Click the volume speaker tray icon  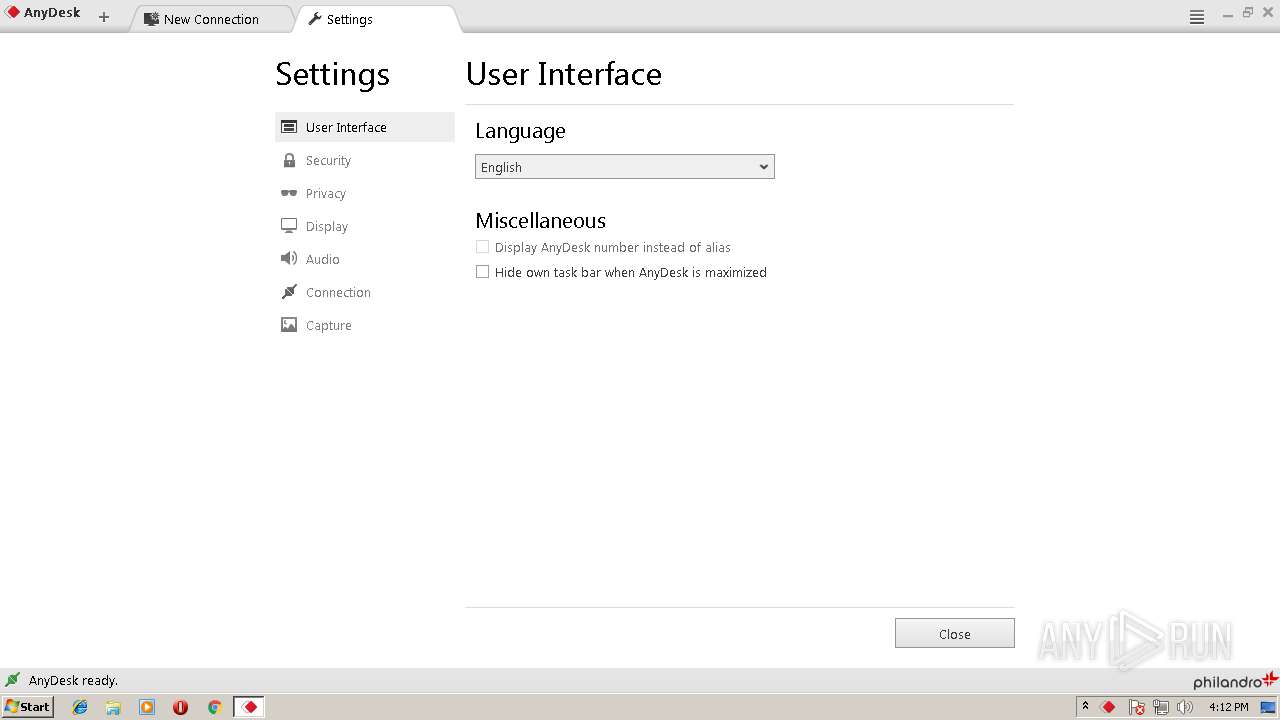tap(1185, 707)
